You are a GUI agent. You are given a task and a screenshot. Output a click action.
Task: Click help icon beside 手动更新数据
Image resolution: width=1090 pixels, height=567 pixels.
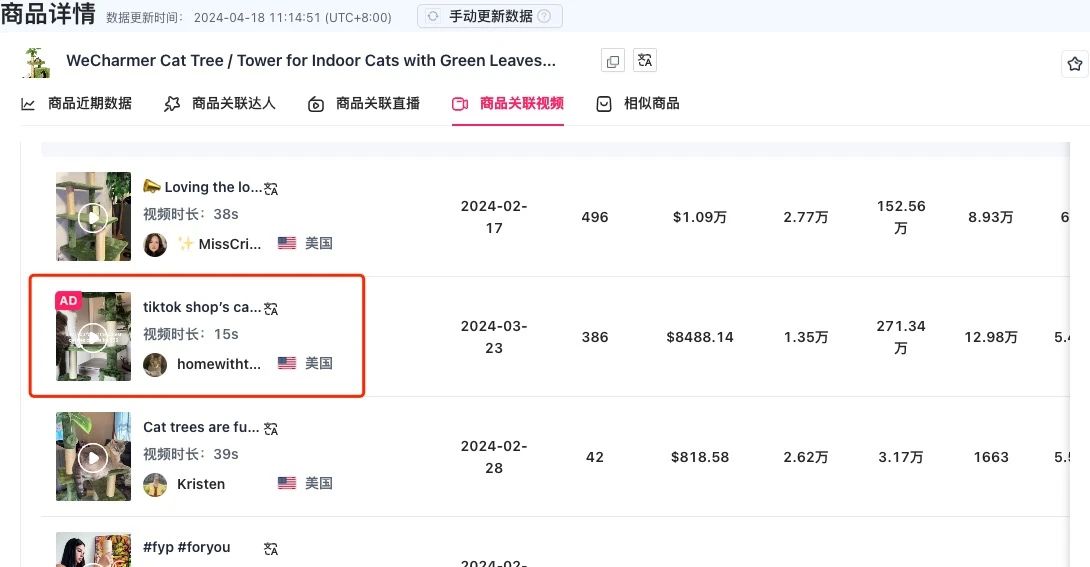pos(544,16)
